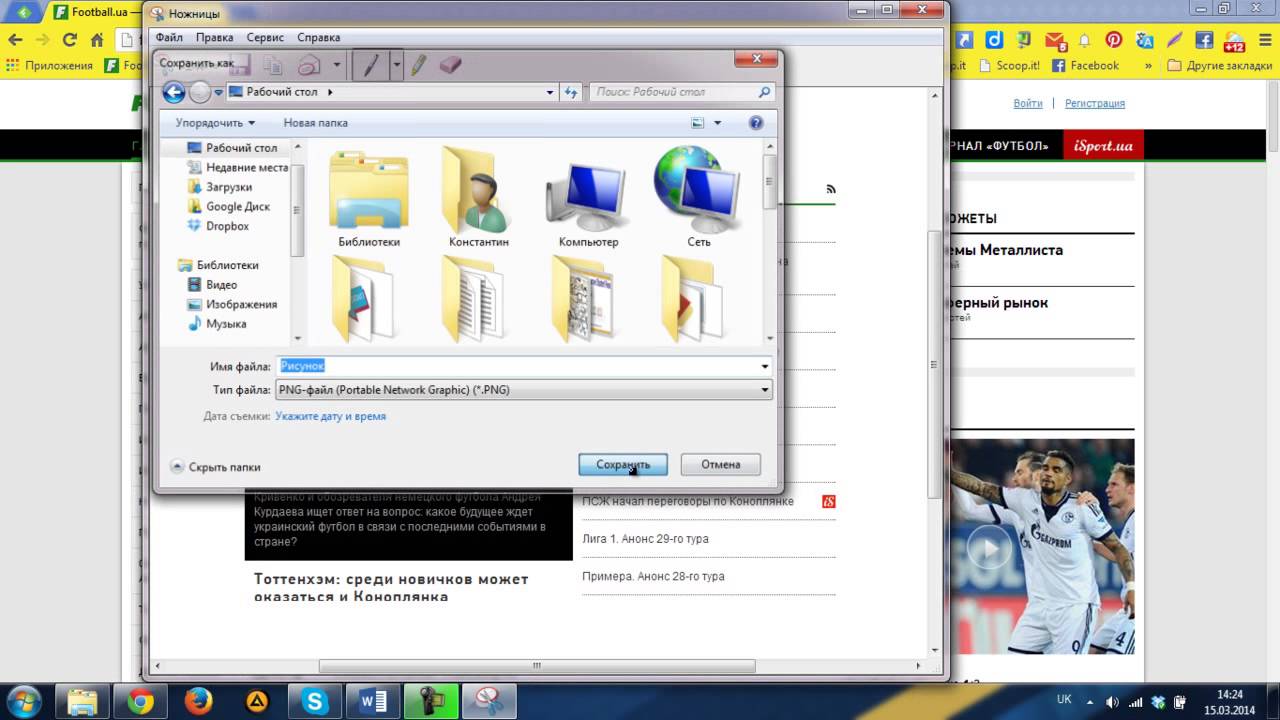
Task: Click the Регистрация link on the website
Action: [1095, 103]
